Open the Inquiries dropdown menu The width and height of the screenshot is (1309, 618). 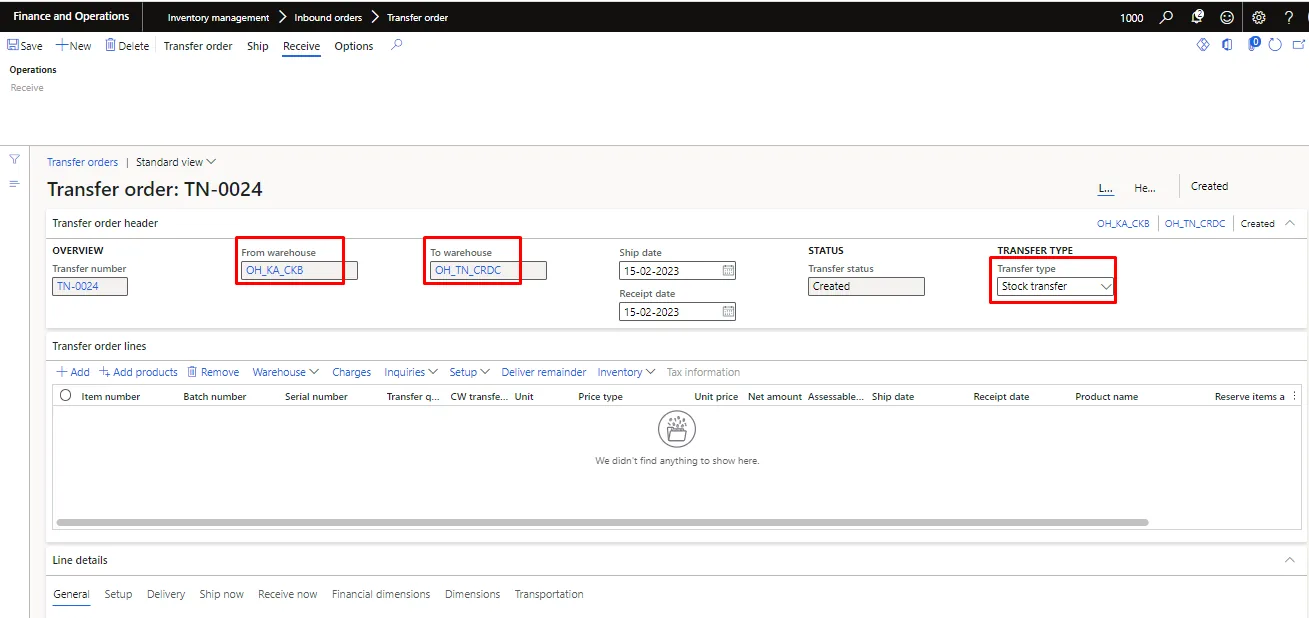(x=411, y=372)
